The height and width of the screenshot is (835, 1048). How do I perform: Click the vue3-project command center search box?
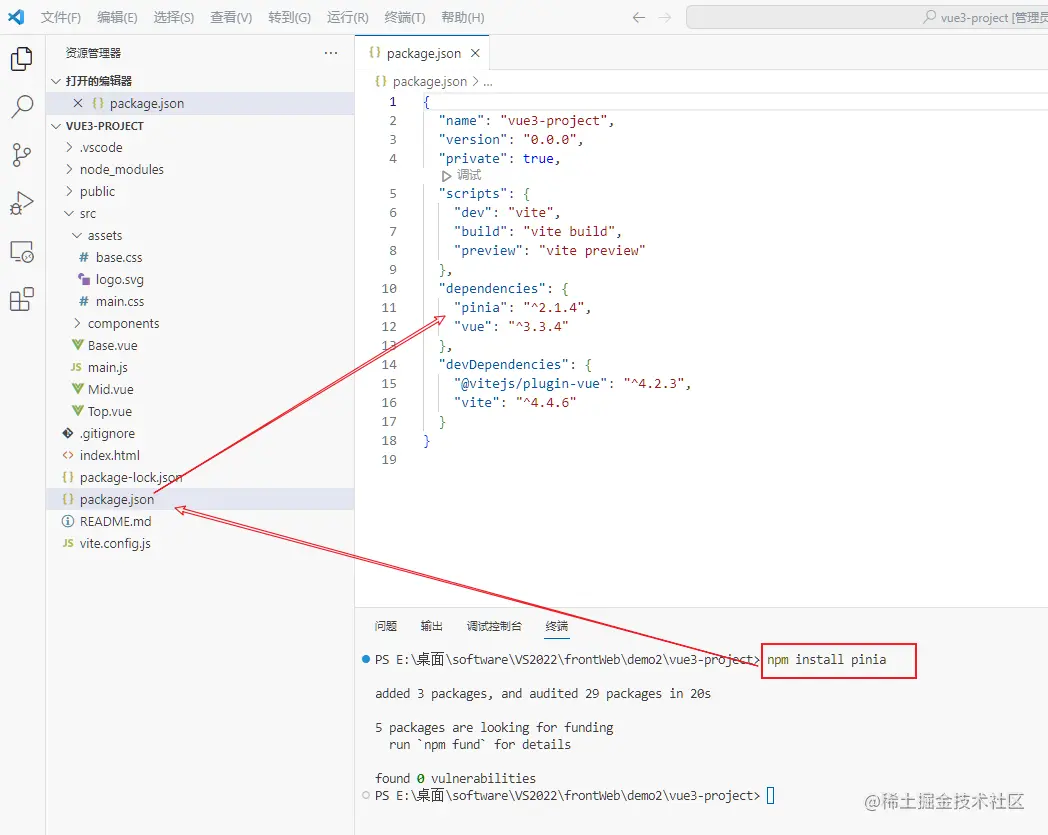pyautogui.click(x=867, y=17)
